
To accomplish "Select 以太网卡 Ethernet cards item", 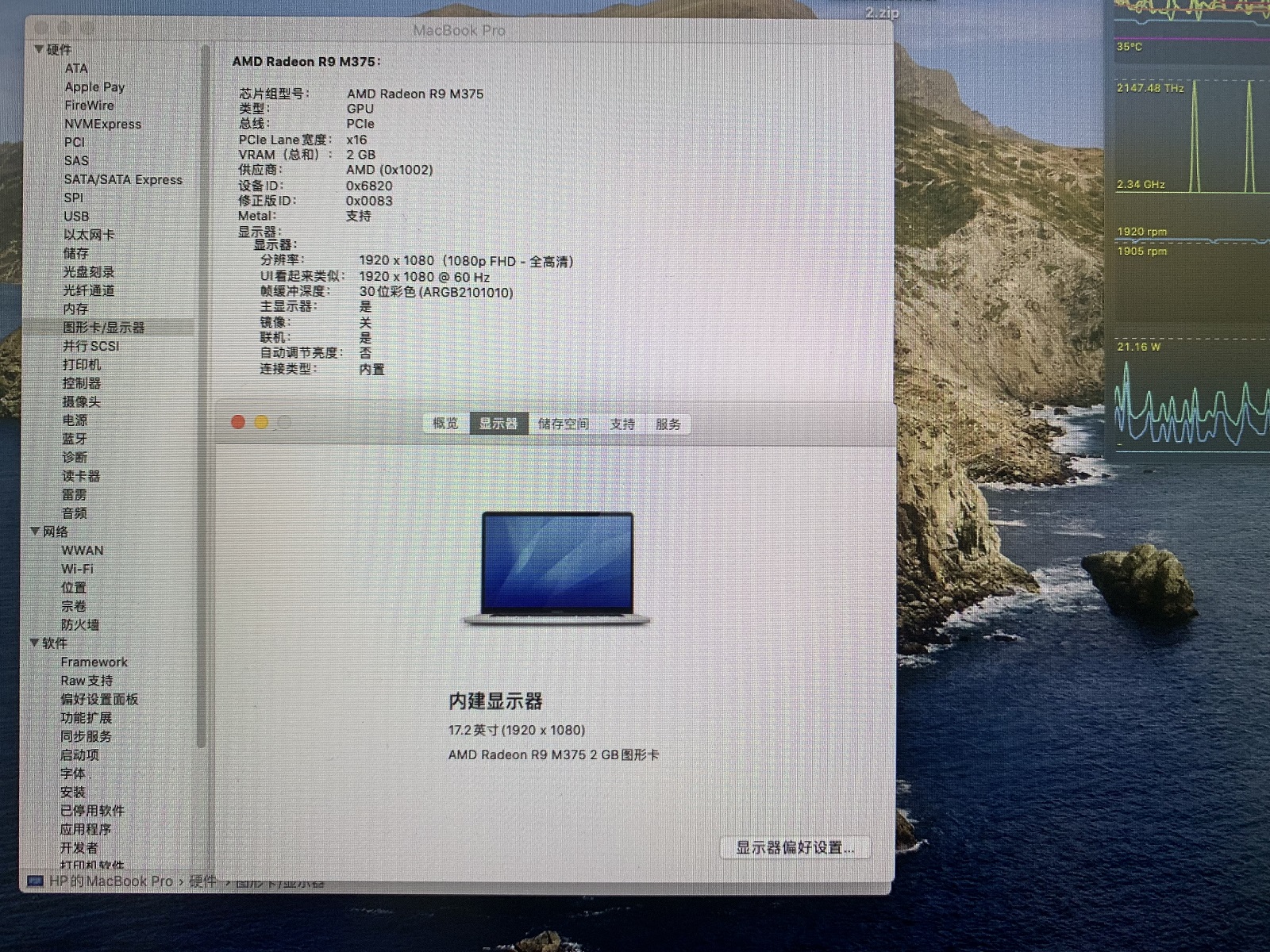I will (89, 235).
